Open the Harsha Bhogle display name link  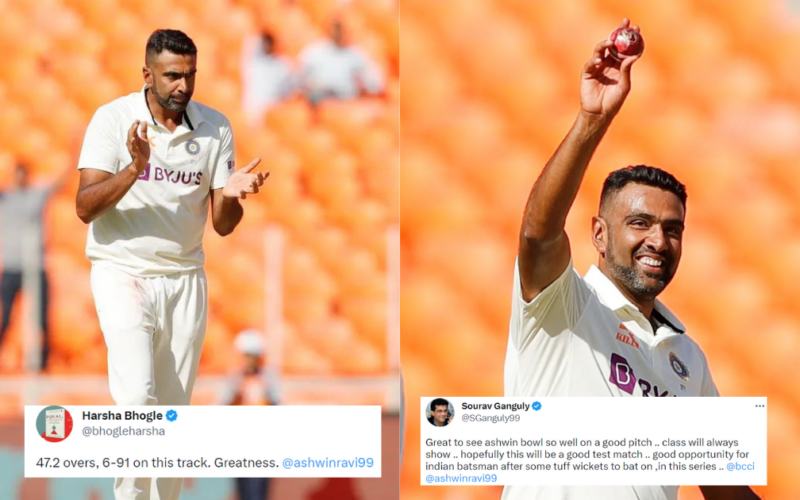pyautogui.click(x=122, y=416)
